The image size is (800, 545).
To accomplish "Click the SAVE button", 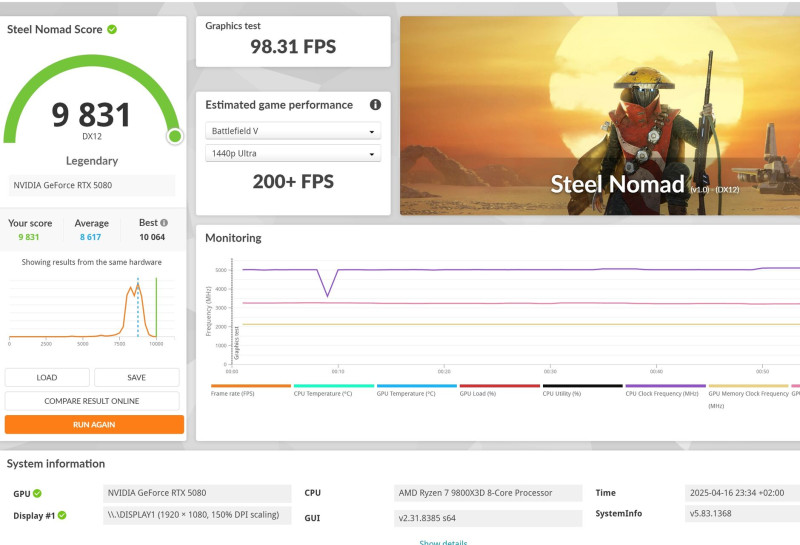I will 137,378.
